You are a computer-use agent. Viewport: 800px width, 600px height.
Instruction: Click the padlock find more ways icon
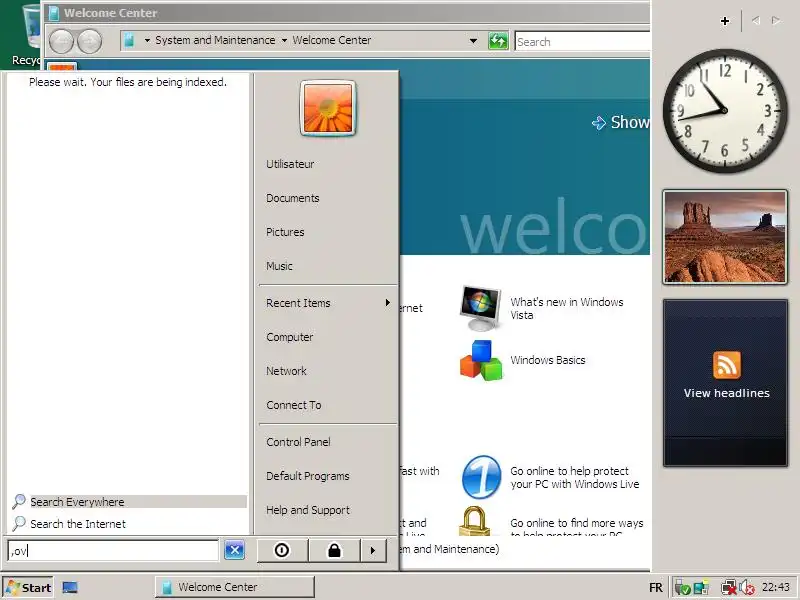click(x=474, y=520)
